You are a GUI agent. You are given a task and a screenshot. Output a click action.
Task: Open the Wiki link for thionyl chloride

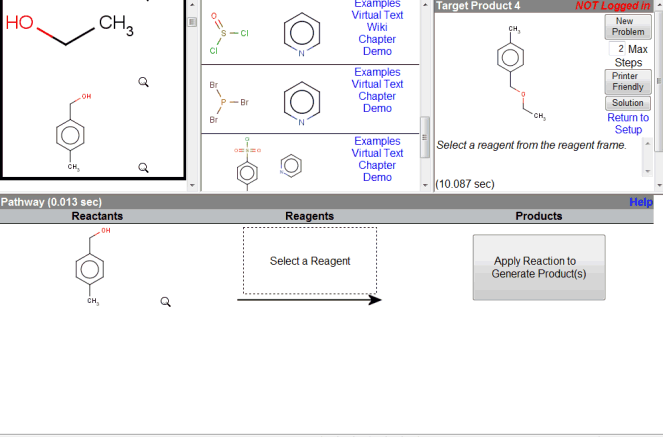[x=377, y=27]
